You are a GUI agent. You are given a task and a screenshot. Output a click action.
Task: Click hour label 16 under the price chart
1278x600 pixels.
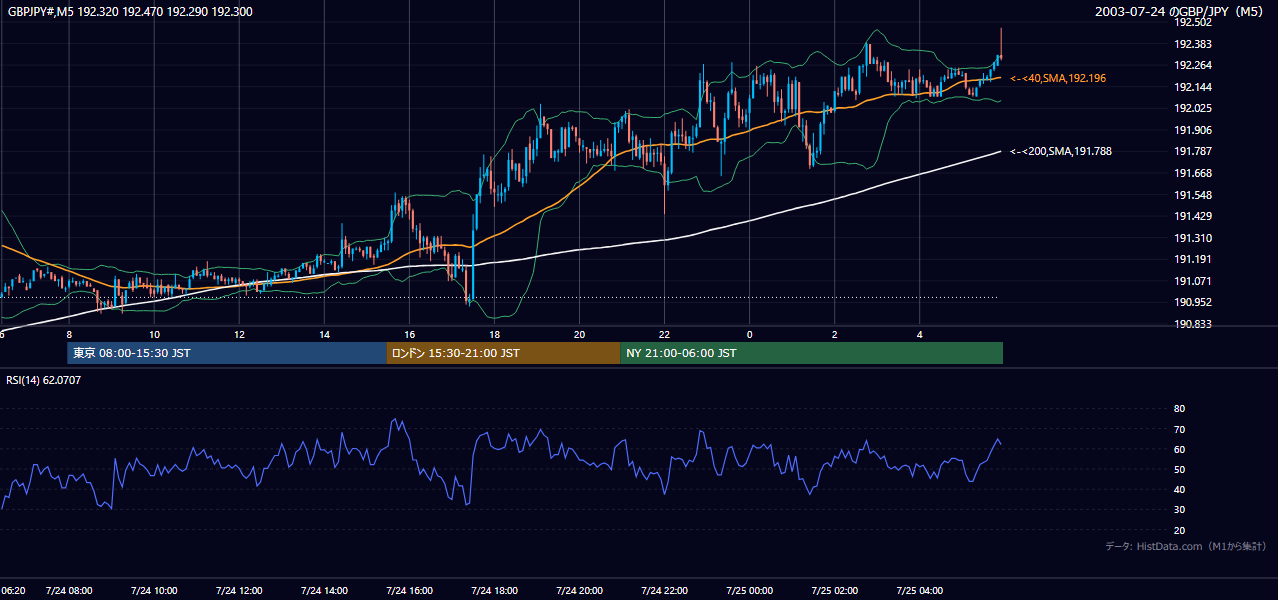click(409, 334)
